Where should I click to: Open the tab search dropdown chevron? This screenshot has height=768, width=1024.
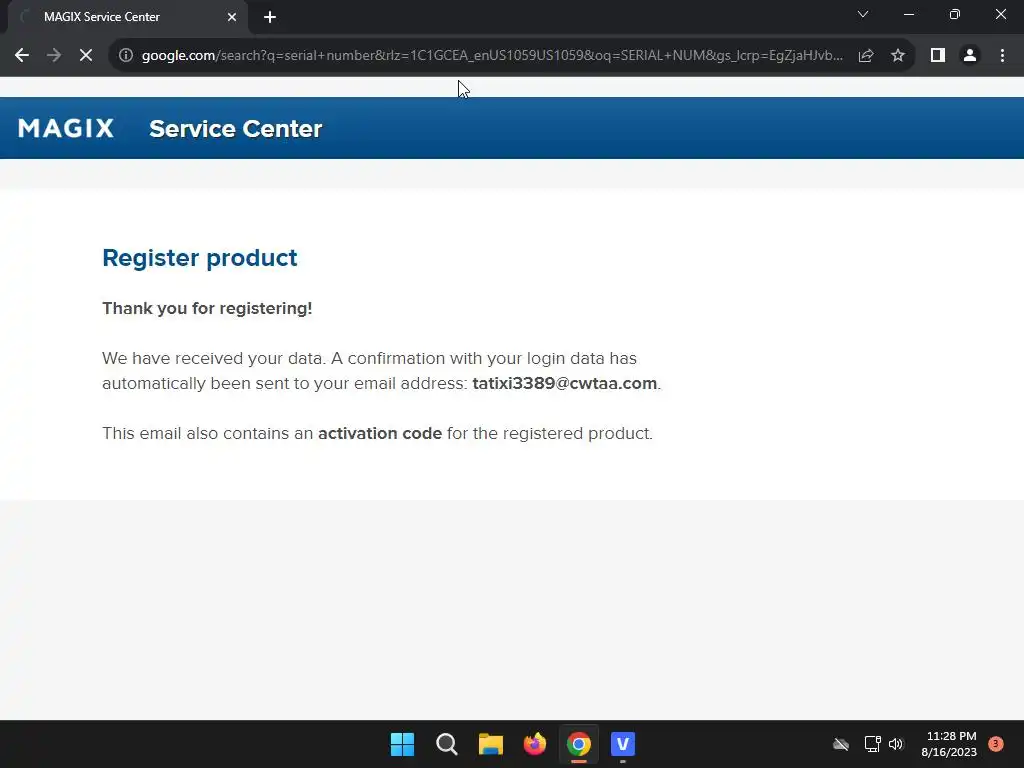point(863,14)
